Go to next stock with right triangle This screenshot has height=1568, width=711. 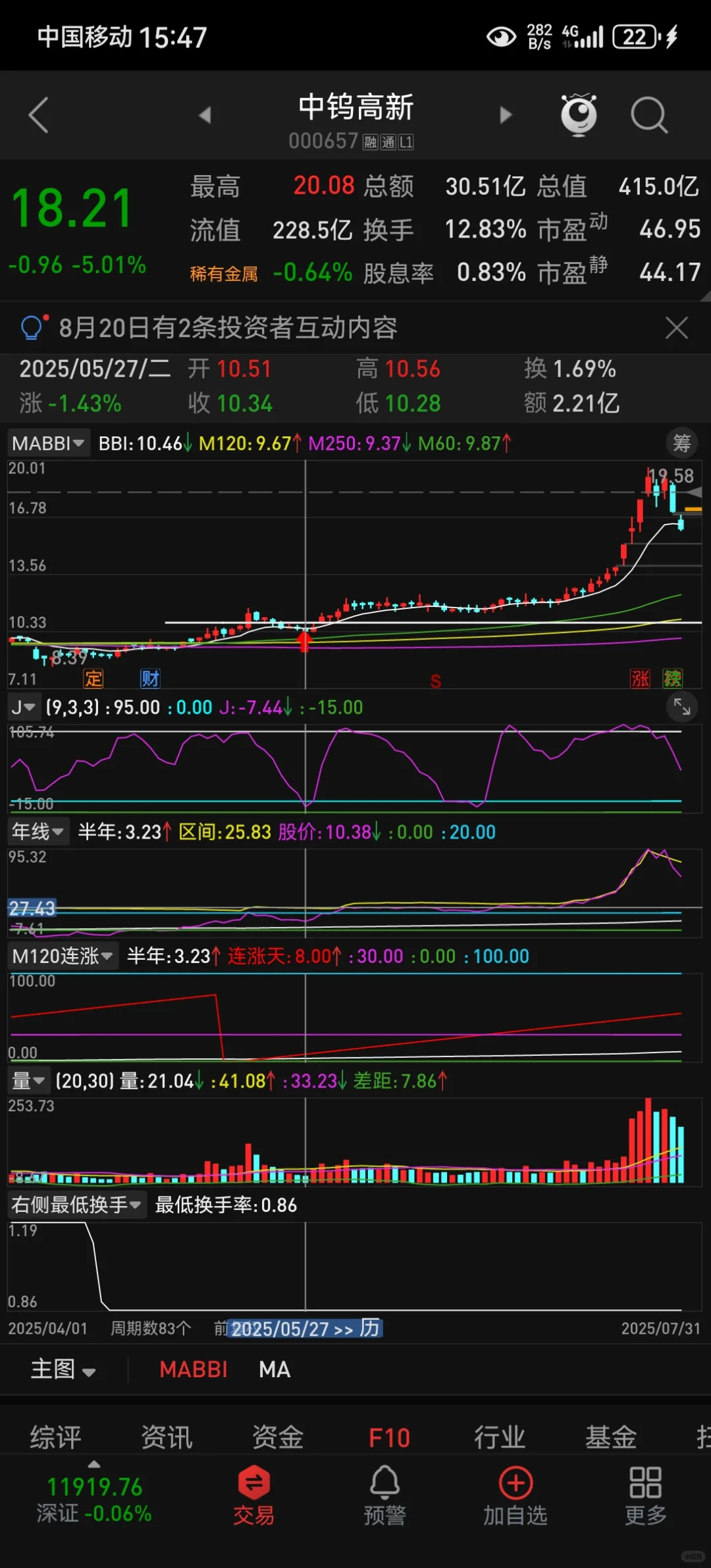click(506, 115)
